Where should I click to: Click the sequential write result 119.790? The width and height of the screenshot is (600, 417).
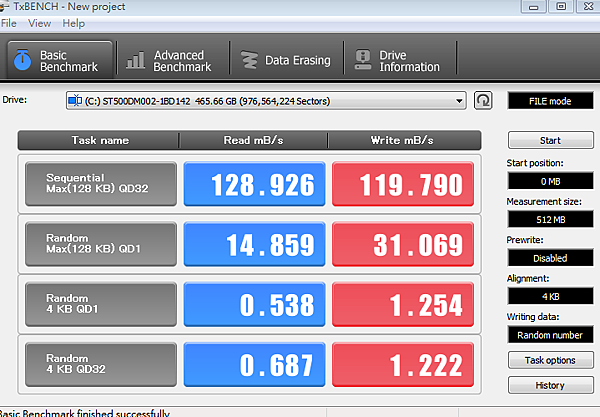click(x=403, y=184)
